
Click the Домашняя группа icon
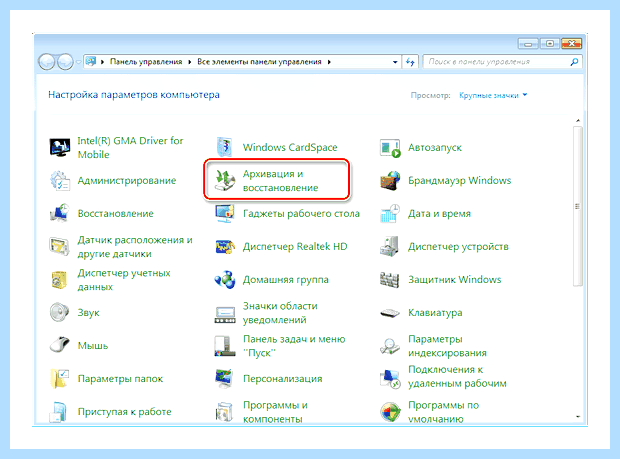[x=225, y=280]
